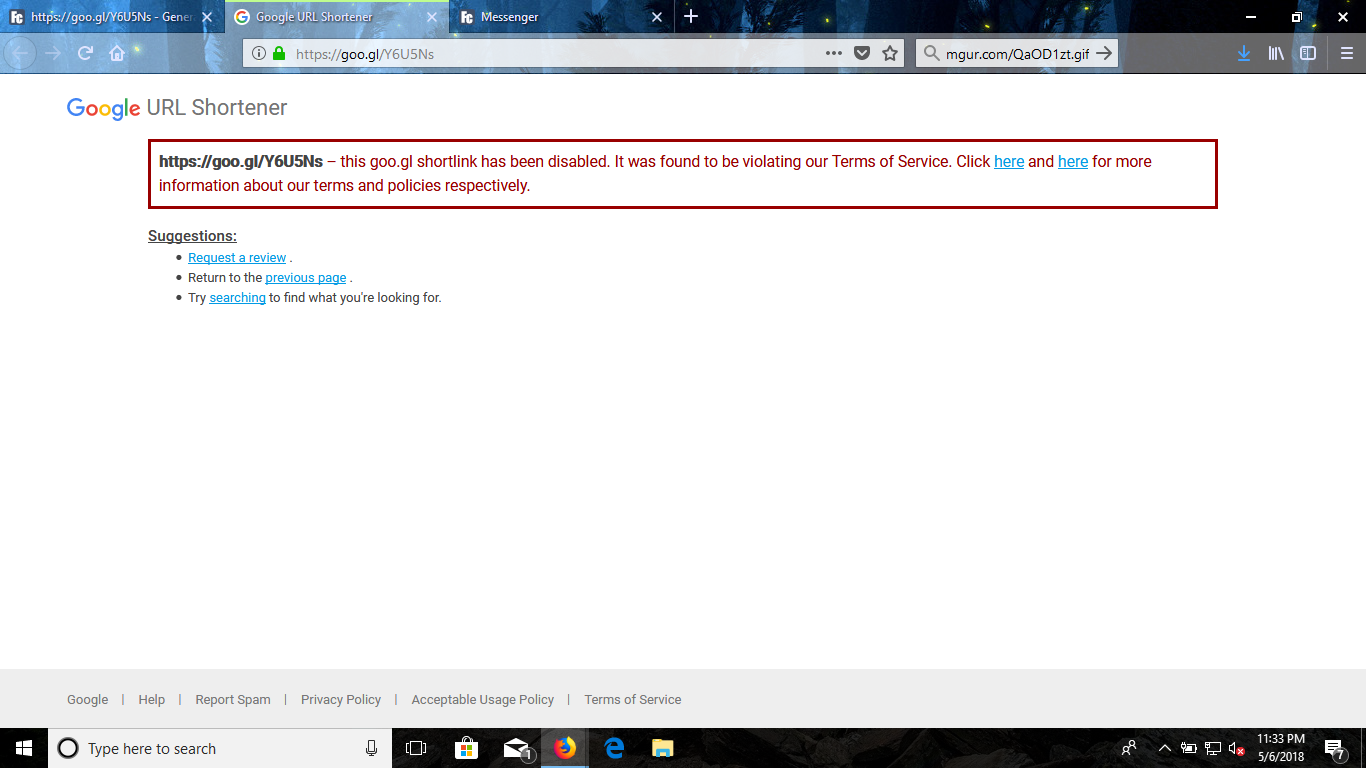Open the Action Center notifications
The width and height of the screenshot is (1366, 768).
[x=1334, y=748]
